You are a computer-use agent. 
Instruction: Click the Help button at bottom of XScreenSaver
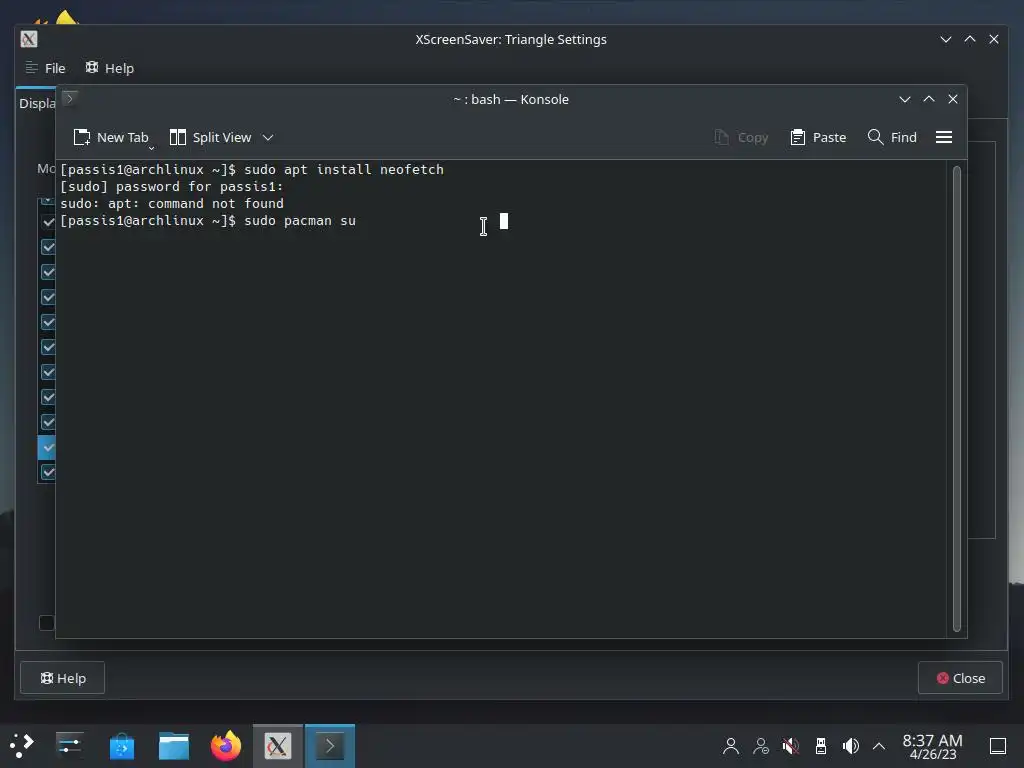[x=63, y=678]
